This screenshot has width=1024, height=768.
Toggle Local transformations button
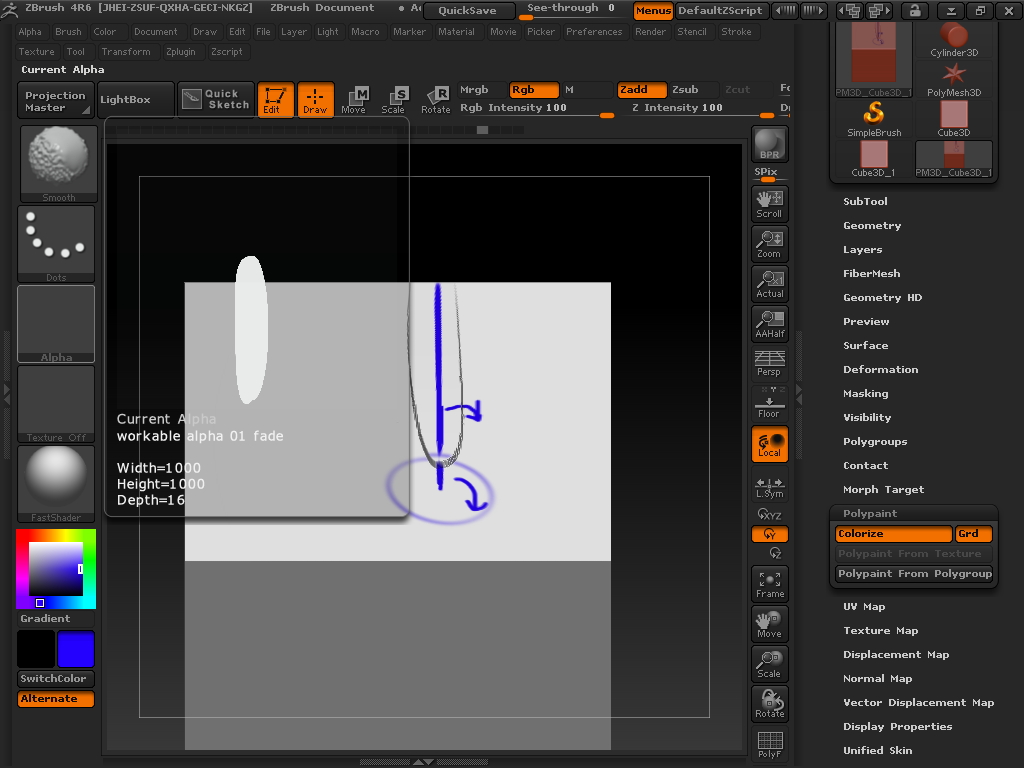coord(769,444)
